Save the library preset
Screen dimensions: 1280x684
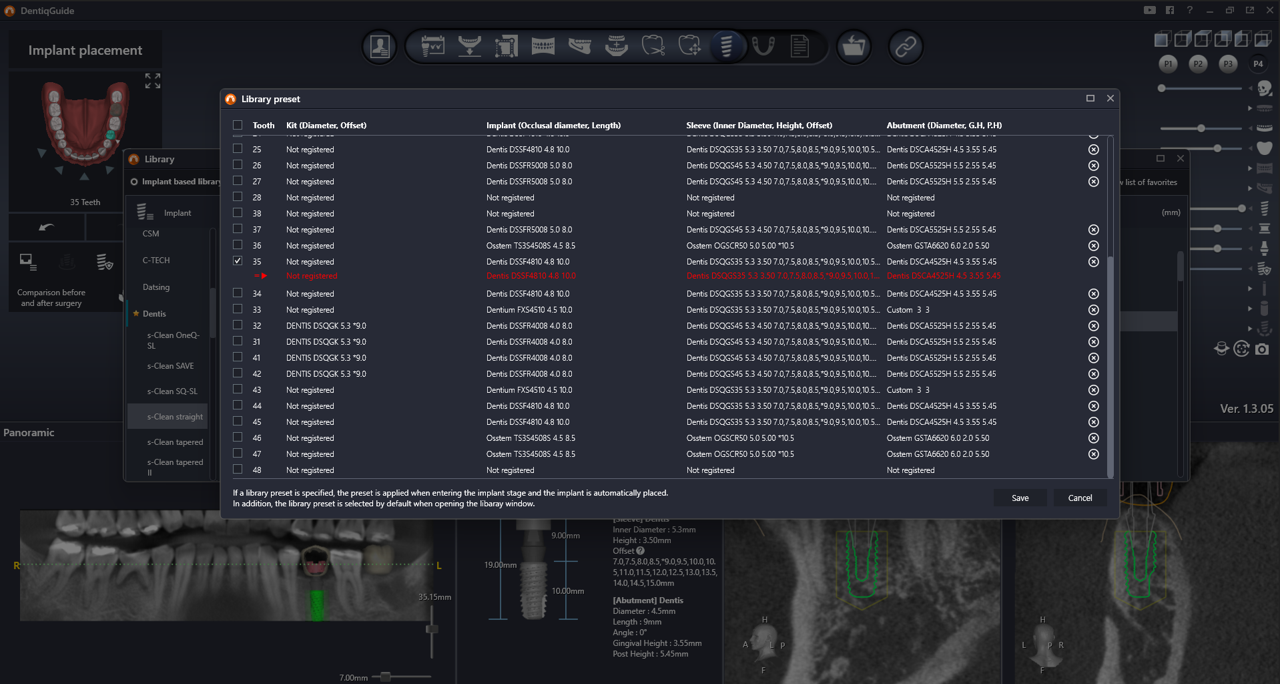coord(1019,498)
